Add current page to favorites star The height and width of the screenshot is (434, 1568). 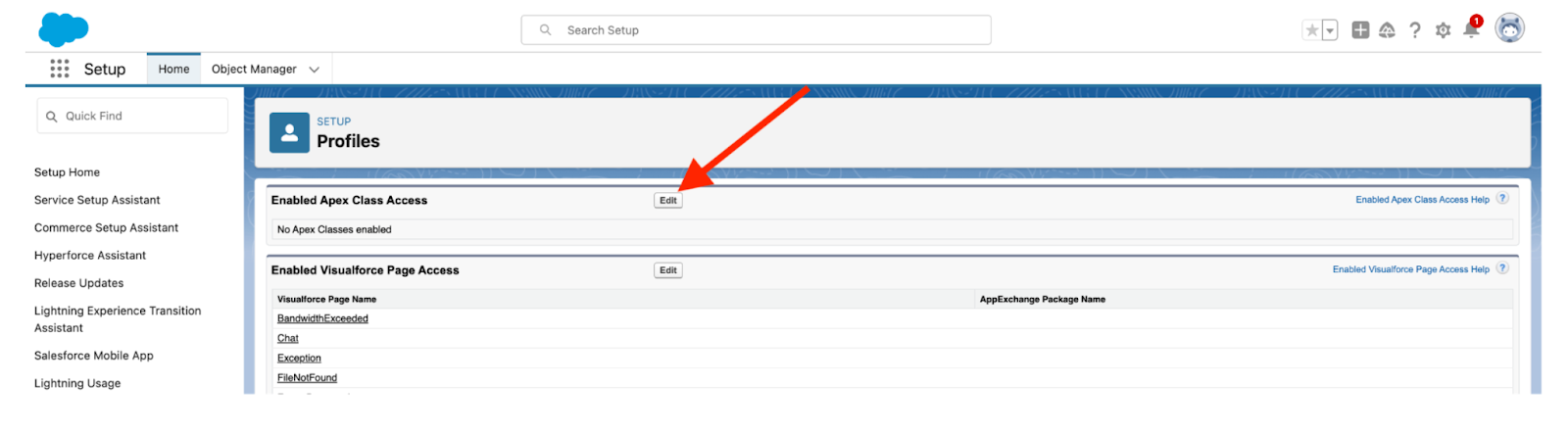click(x=1311, y=30)
